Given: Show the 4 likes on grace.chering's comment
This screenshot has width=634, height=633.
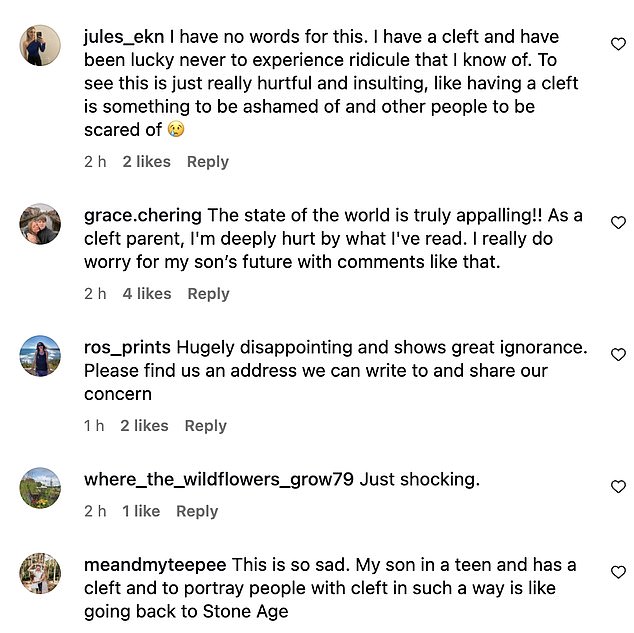Looking at the screenshot, I should 147,294.
